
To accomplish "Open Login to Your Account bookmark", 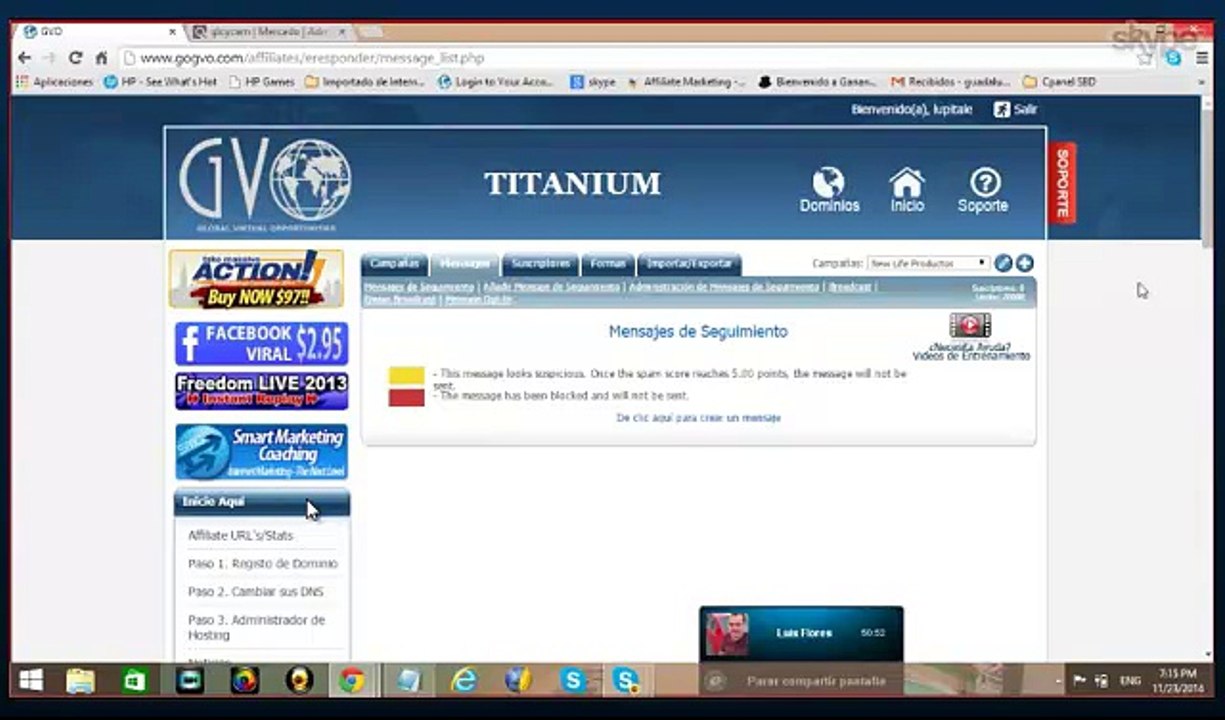I will [496, 82].
